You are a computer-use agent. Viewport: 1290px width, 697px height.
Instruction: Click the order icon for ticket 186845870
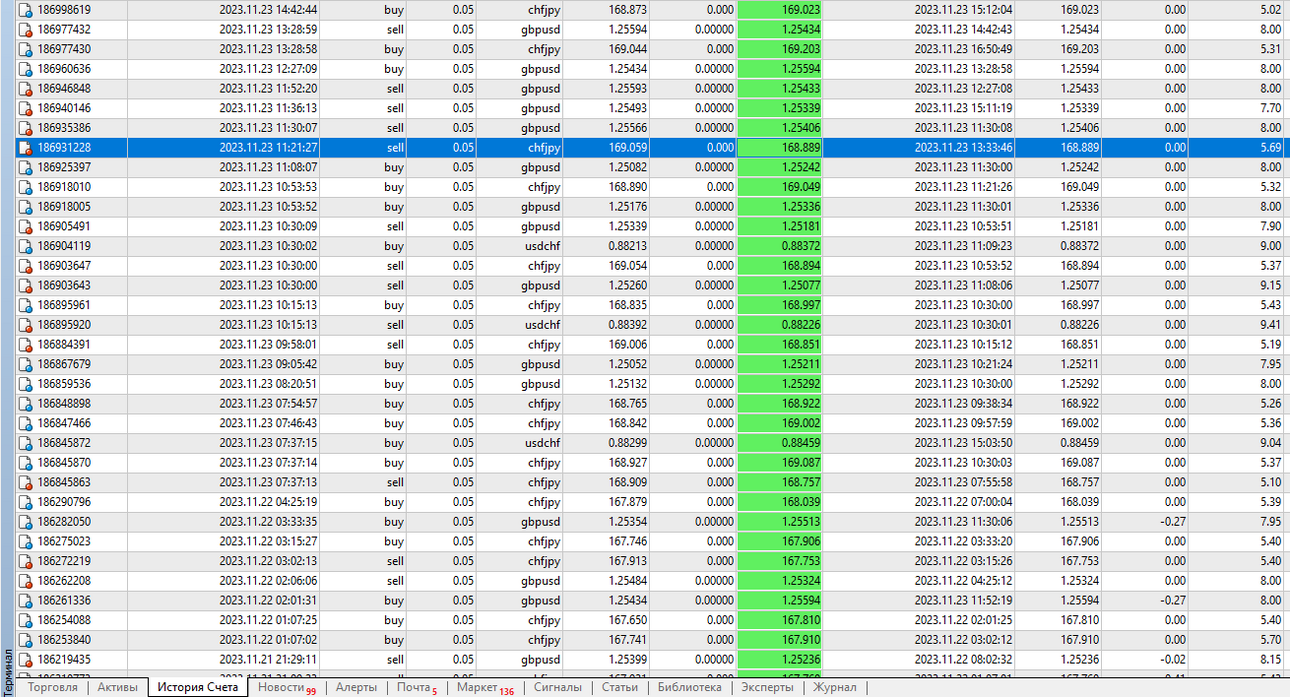pos(25,462)
